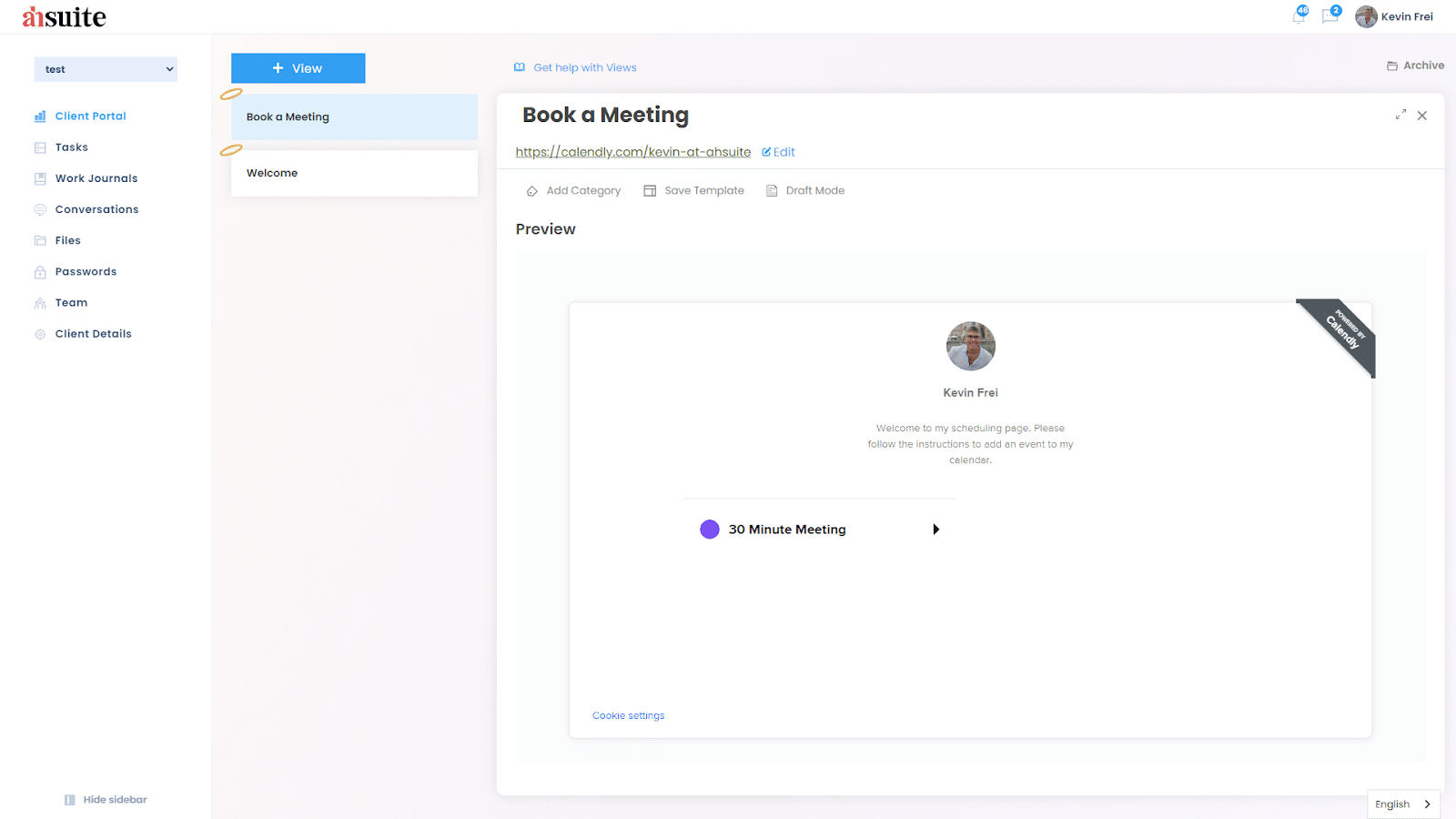Click the blue + View button
This screenshot has height=819, width=1456.
(x=298, y=68)
